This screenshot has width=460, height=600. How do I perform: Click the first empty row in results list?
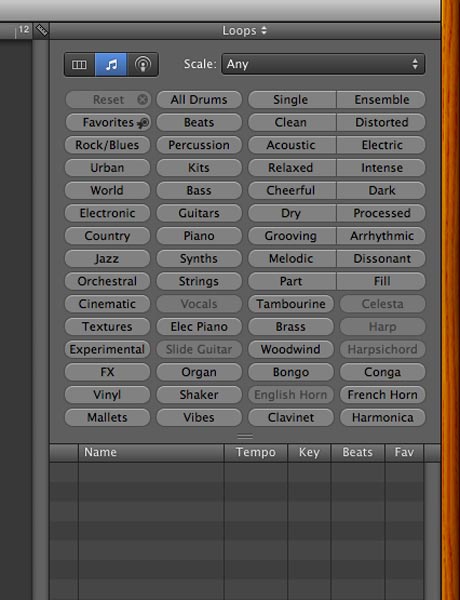click(x=237, y=472)
